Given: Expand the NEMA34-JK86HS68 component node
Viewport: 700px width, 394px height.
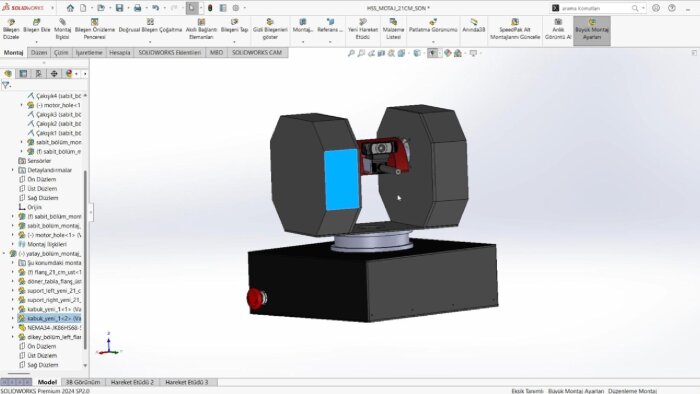Looking at the screenshot, I should (x=12, y=328).
